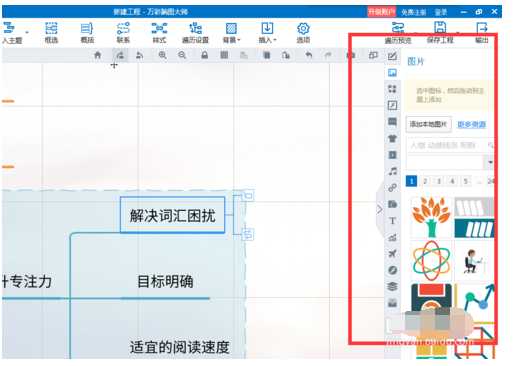Go to image page 4
515x366 pixels.
coord(452,181)
